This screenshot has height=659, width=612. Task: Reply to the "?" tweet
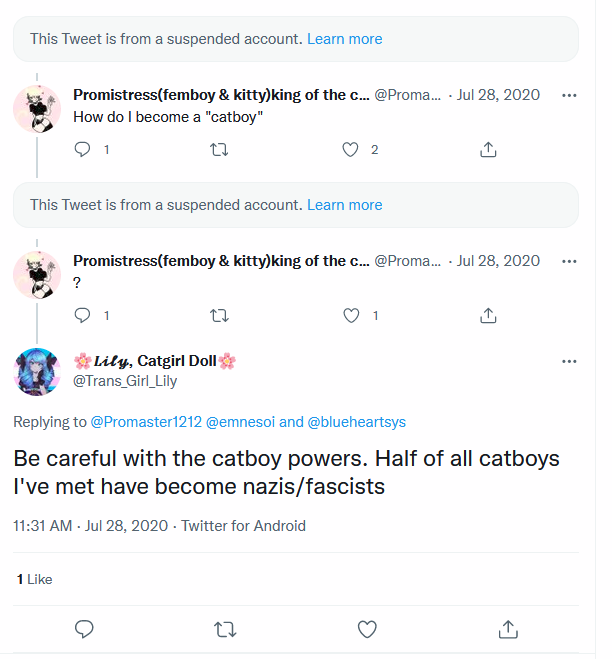coord(82,315)
